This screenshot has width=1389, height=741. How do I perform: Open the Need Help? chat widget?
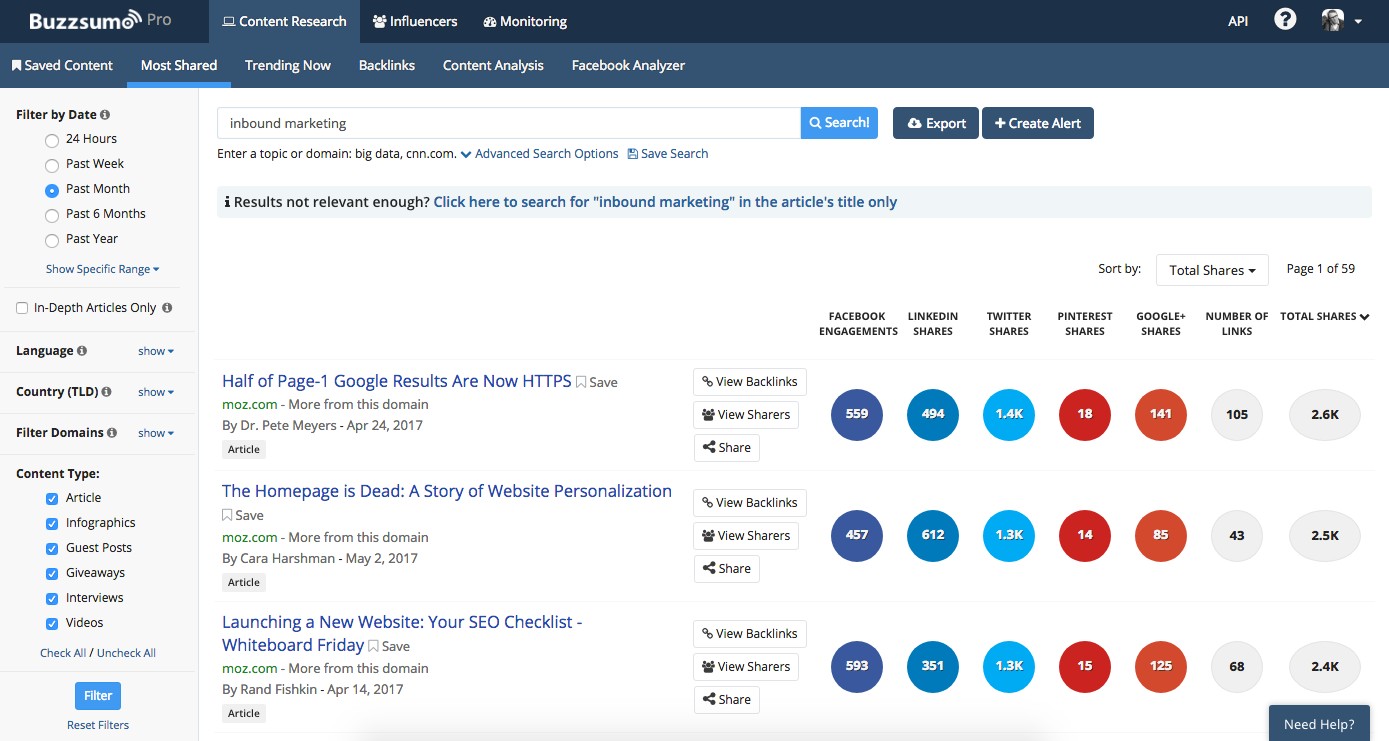[1319, 724]
